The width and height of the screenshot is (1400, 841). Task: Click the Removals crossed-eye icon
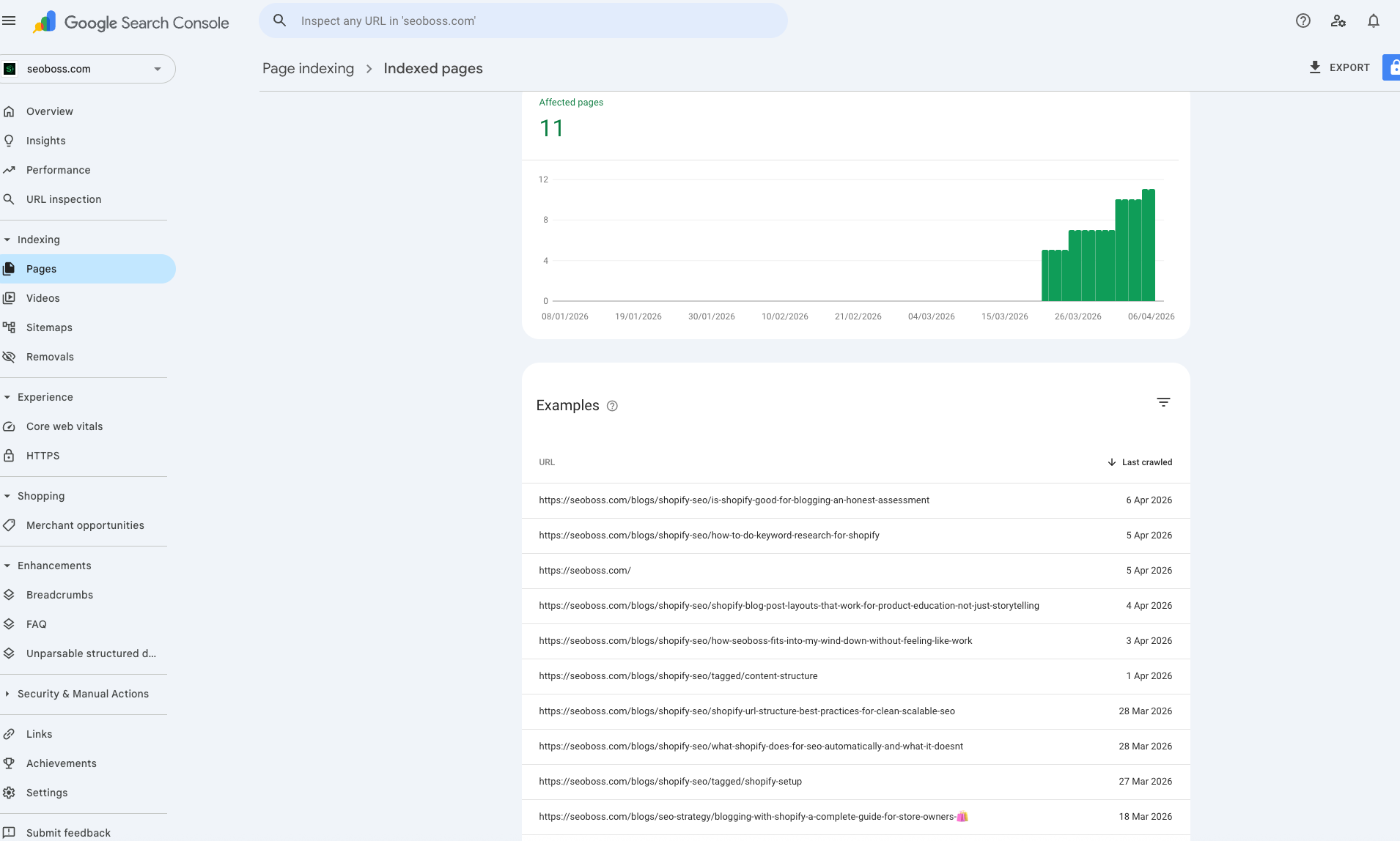pyautogui.click(x=9, y=357)
